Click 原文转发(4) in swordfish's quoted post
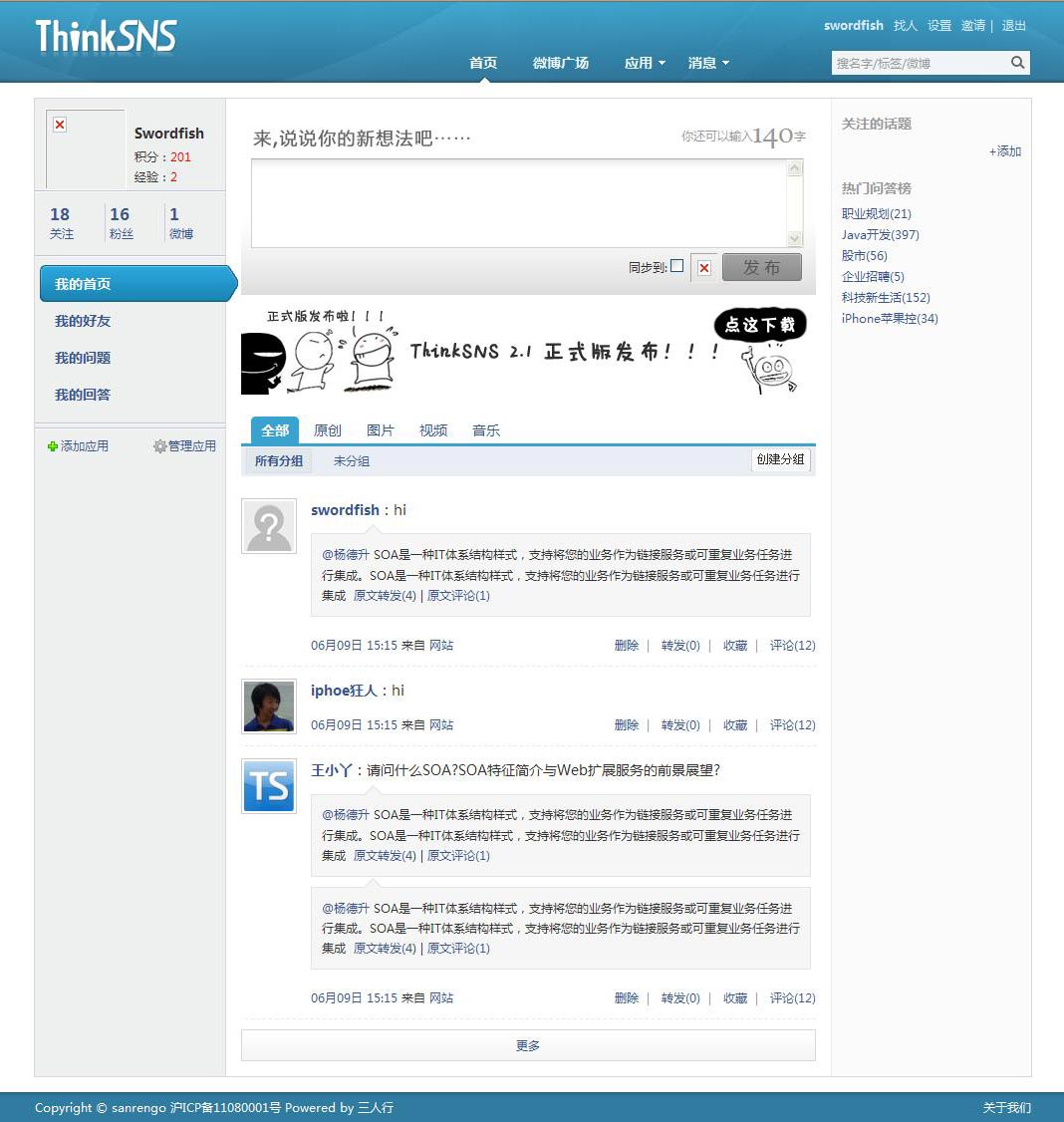 click(385, 595)
